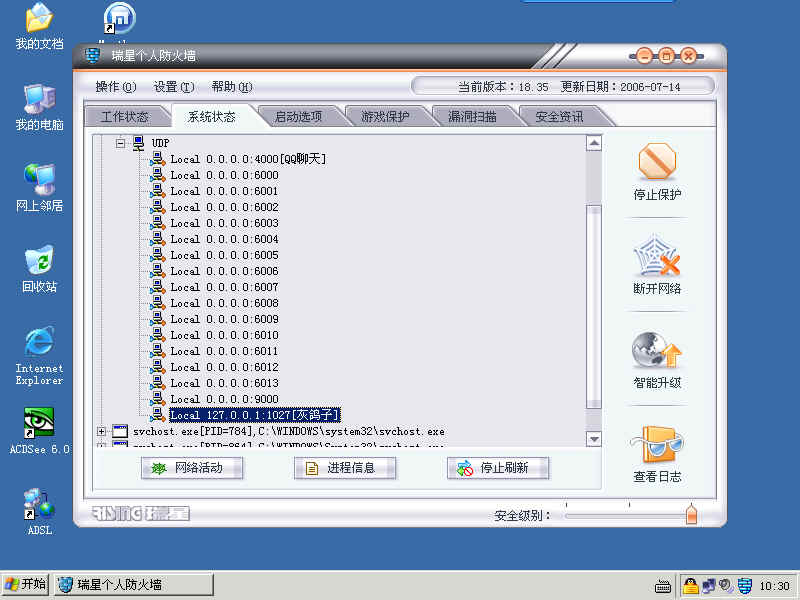This screenshot has width=800, height=600.
Task: Select Local 0.0.0.0:6013 entry
Action: (x=224, y=383)
